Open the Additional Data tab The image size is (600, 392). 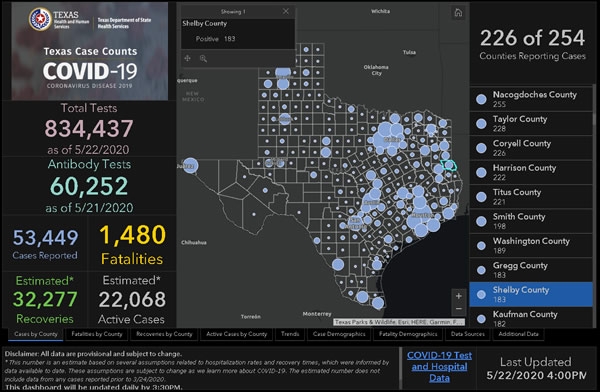(518, 334)
